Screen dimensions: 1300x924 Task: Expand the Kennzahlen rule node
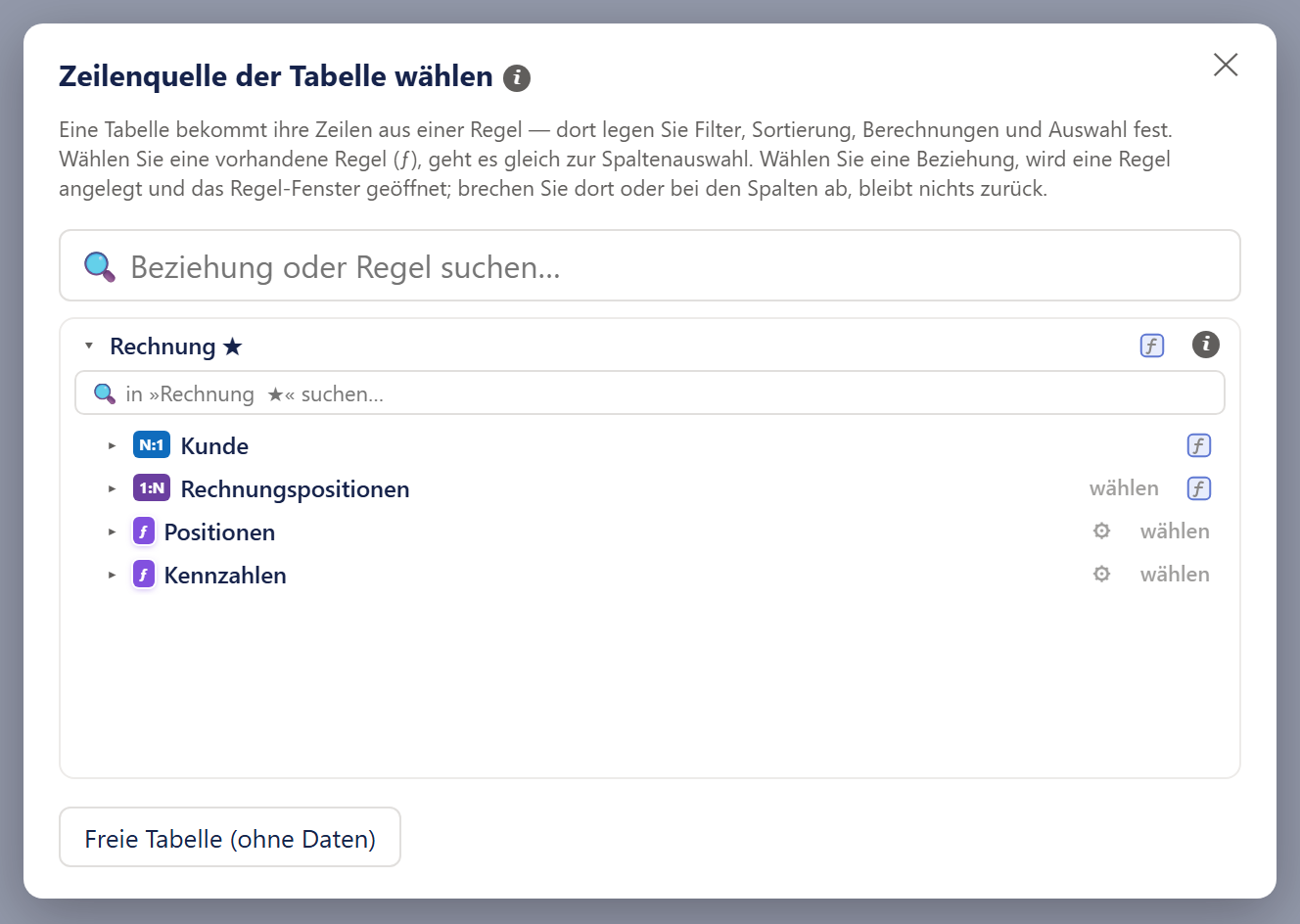(112, 575)
